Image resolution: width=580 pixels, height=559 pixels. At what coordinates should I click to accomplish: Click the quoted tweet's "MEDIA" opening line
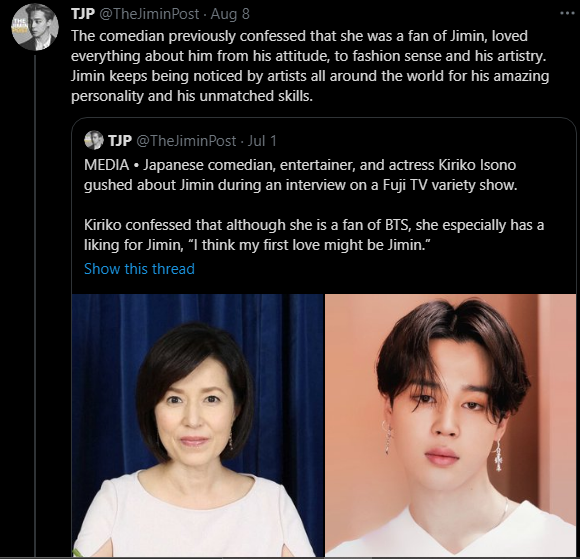300,165
